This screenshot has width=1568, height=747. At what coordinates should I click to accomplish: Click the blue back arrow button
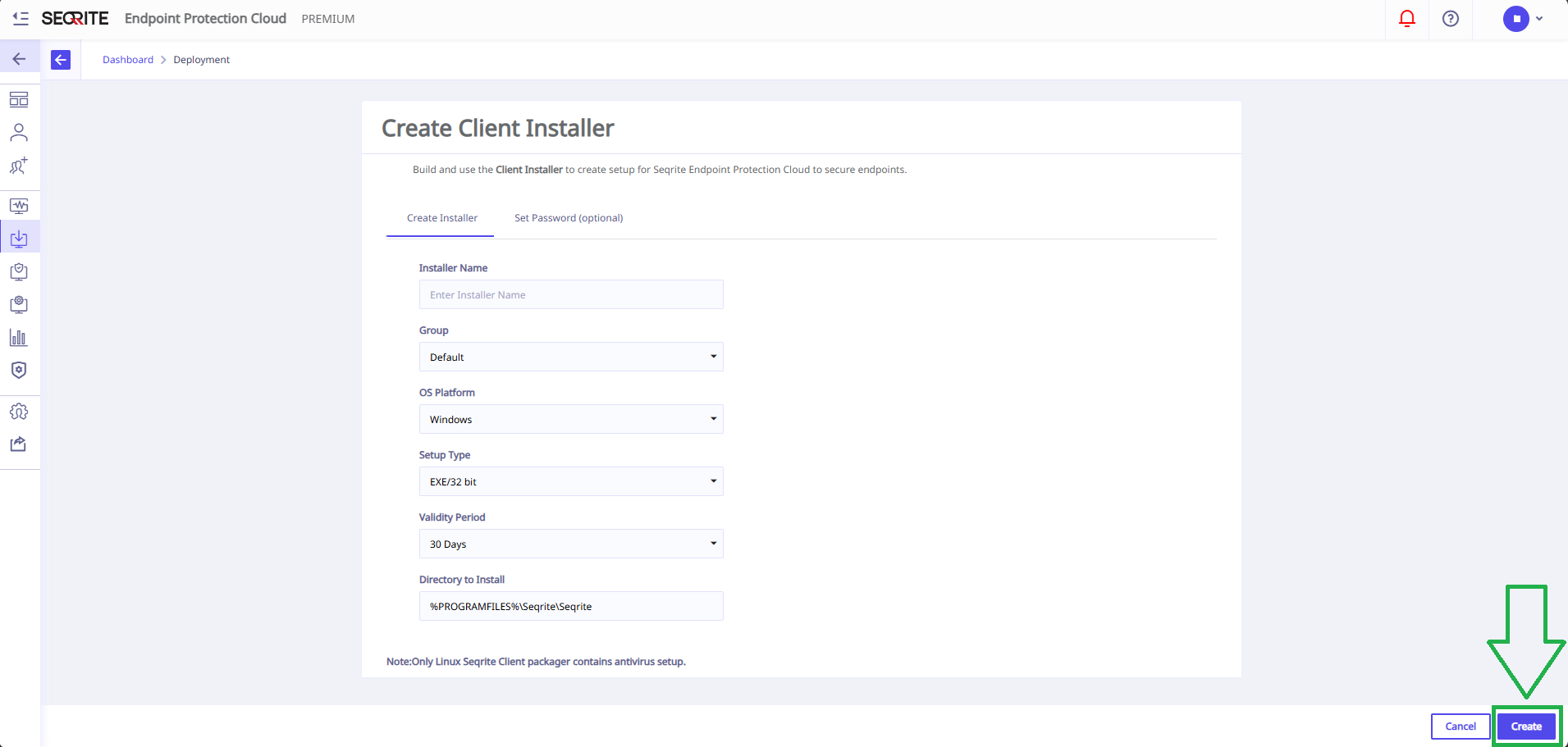(61, 60)
